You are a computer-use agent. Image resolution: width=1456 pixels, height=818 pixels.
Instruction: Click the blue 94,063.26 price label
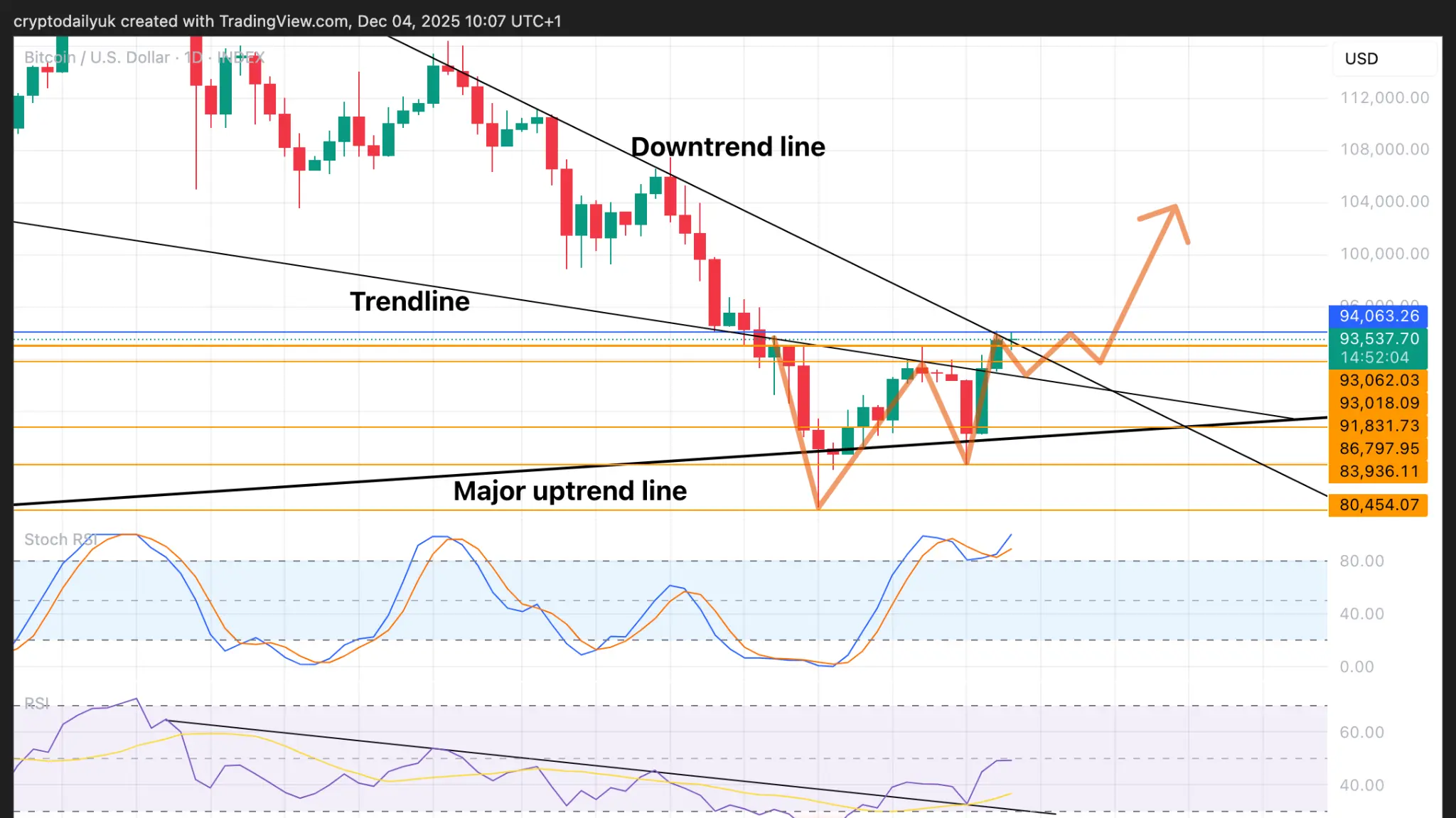coord(1379,316)
